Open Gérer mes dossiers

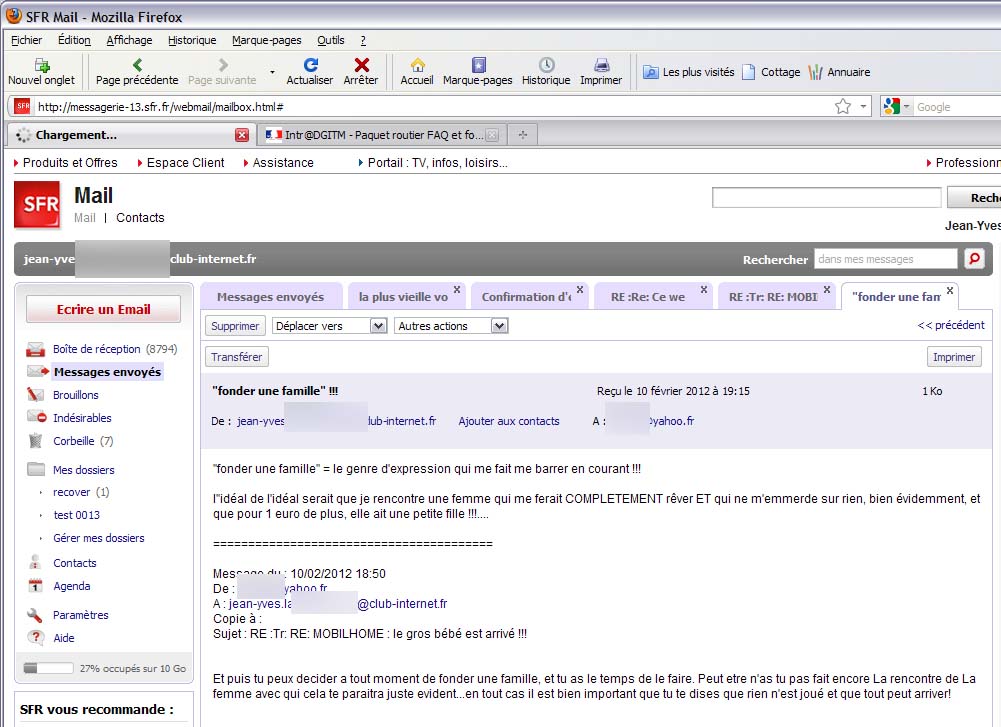pyautogui.click(x=98, y=538)
